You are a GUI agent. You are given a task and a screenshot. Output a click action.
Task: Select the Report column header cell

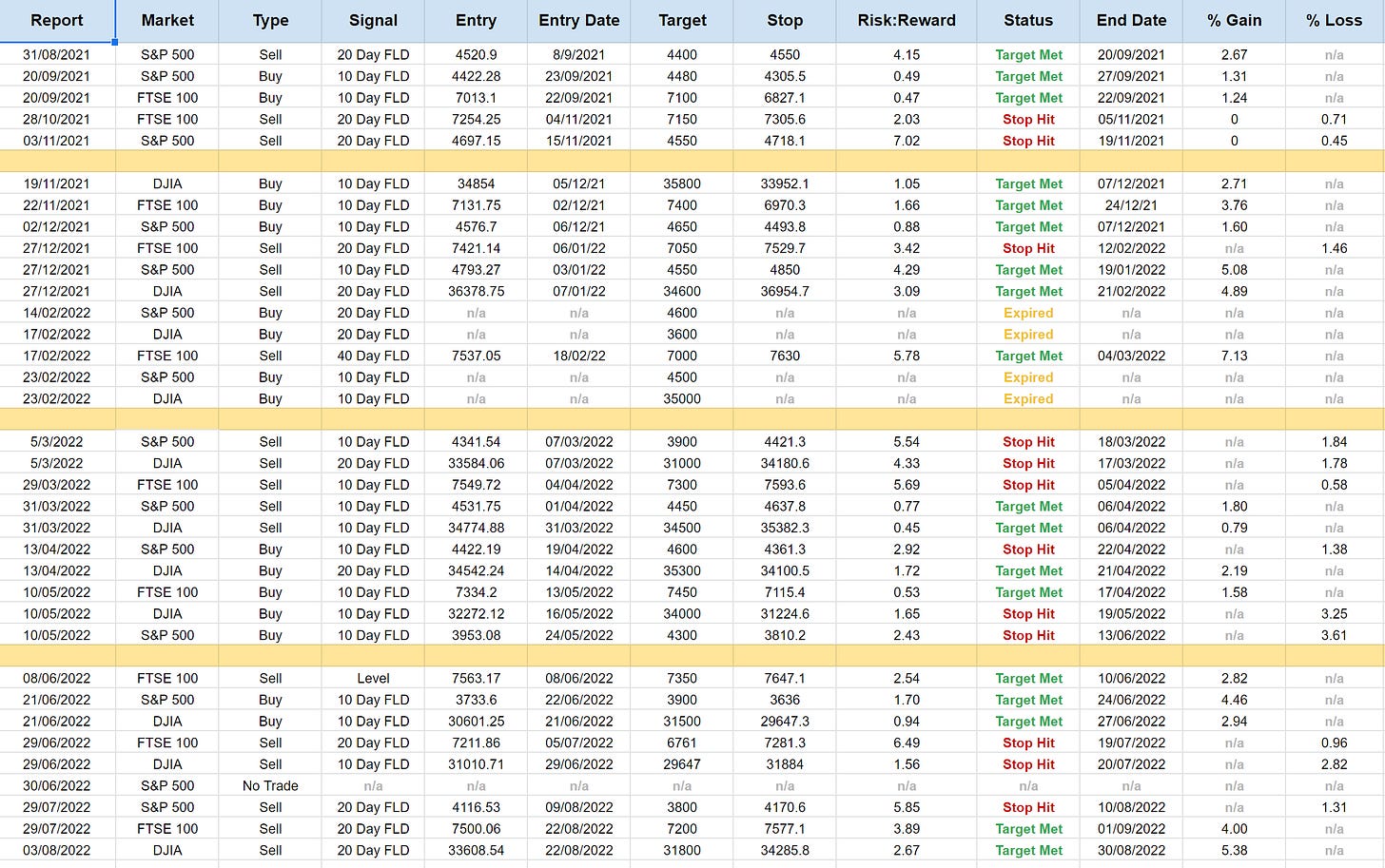57,21
